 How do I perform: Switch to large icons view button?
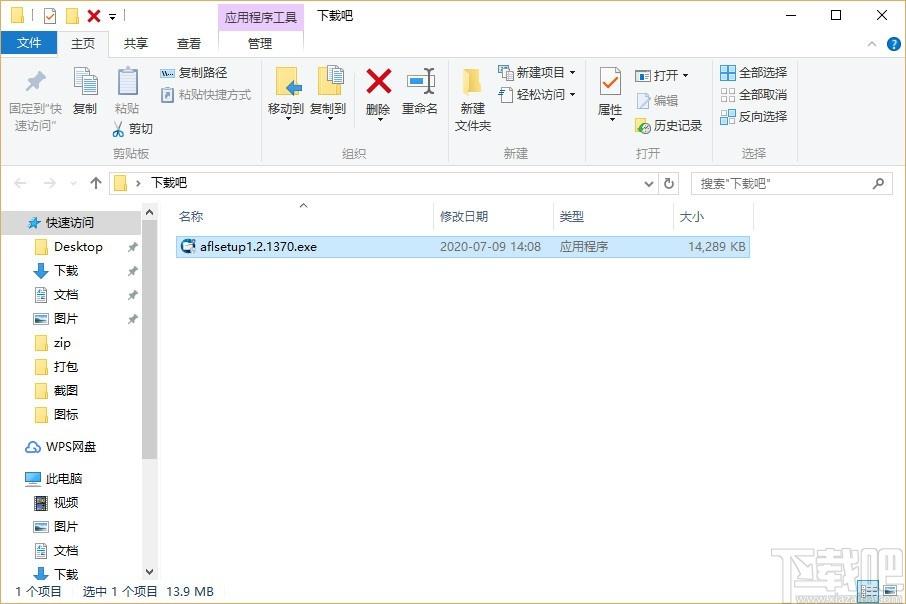[890, 590]
